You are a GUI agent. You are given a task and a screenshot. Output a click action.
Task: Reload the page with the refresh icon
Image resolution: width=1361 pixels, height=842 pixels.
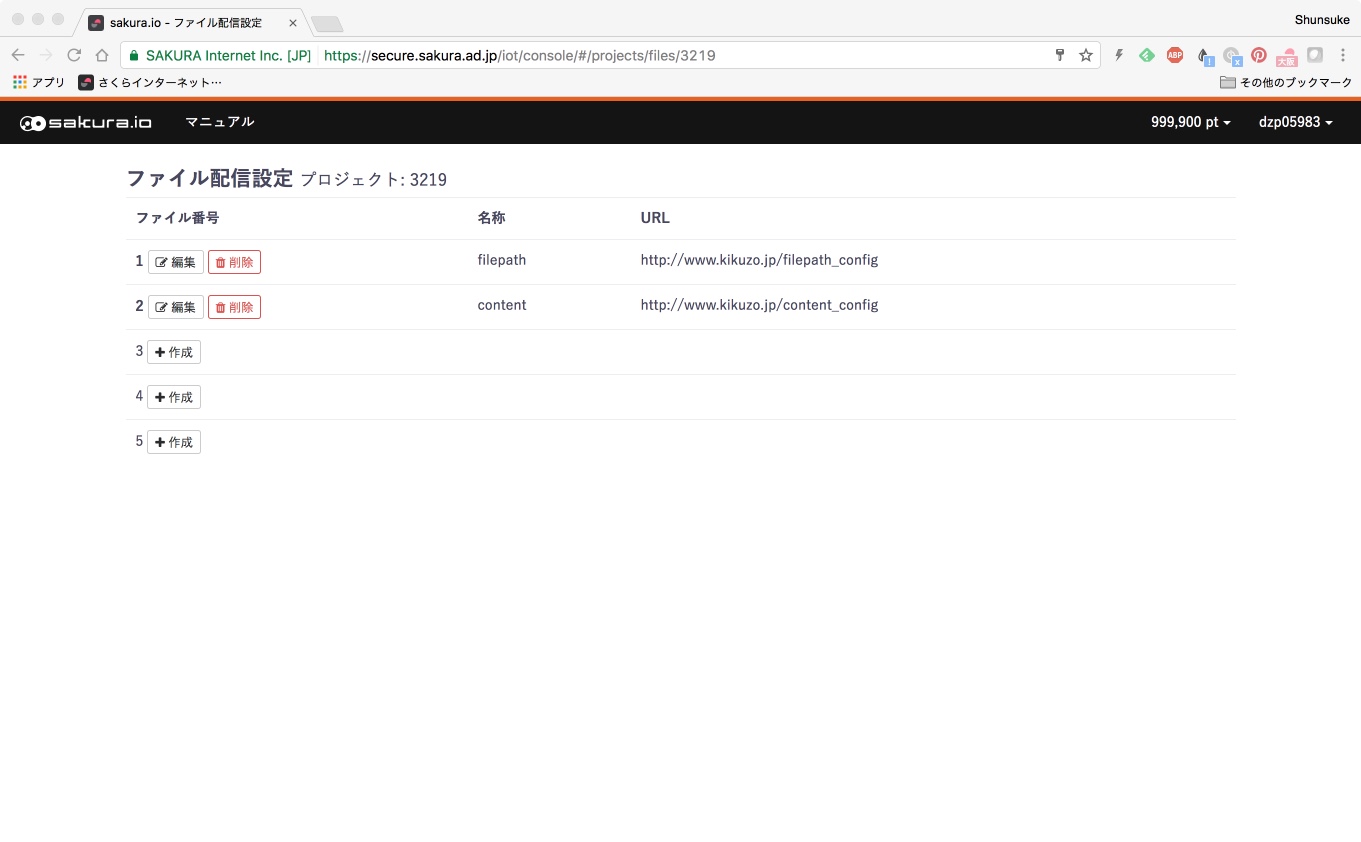[x=74, y=55]
